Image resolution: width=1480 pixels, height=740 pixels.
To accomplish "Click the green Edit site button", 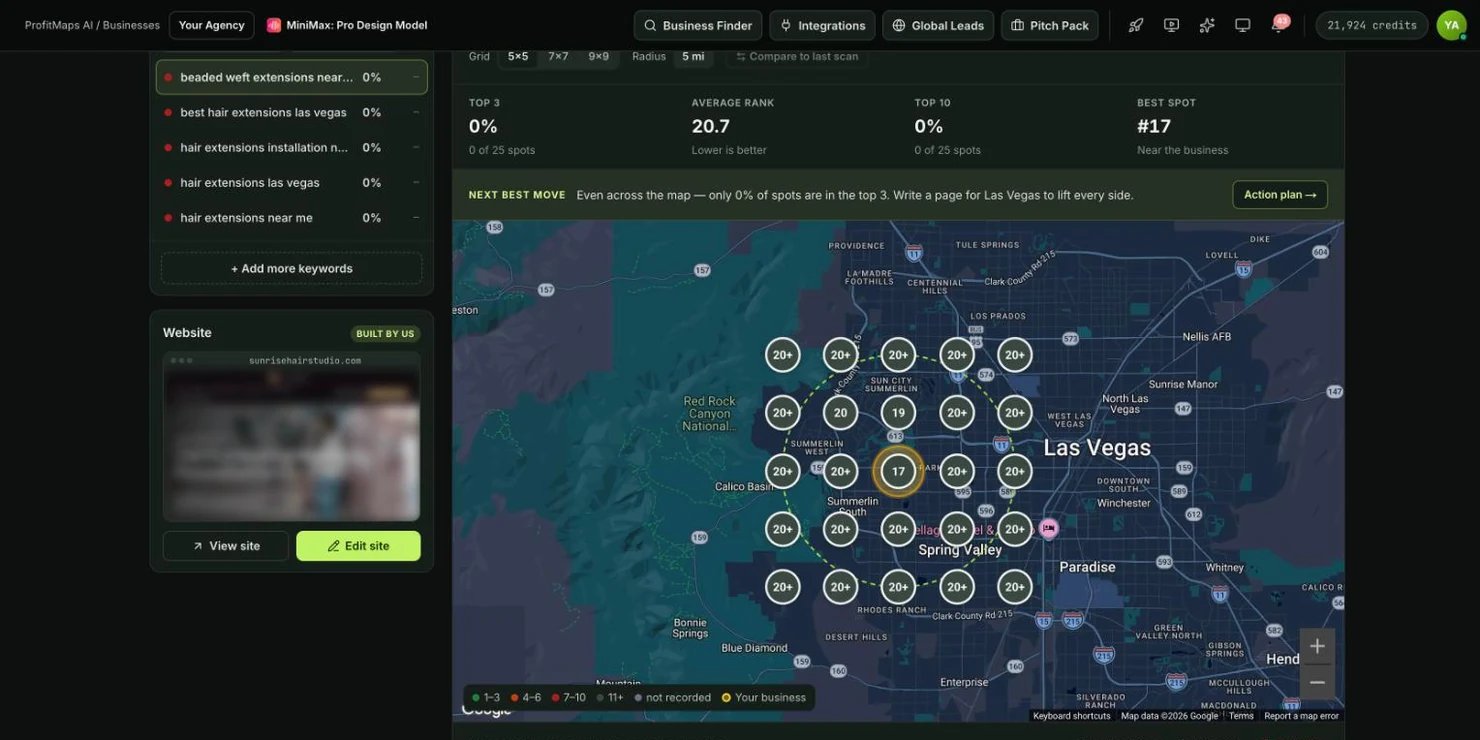I will pos(358,546).
